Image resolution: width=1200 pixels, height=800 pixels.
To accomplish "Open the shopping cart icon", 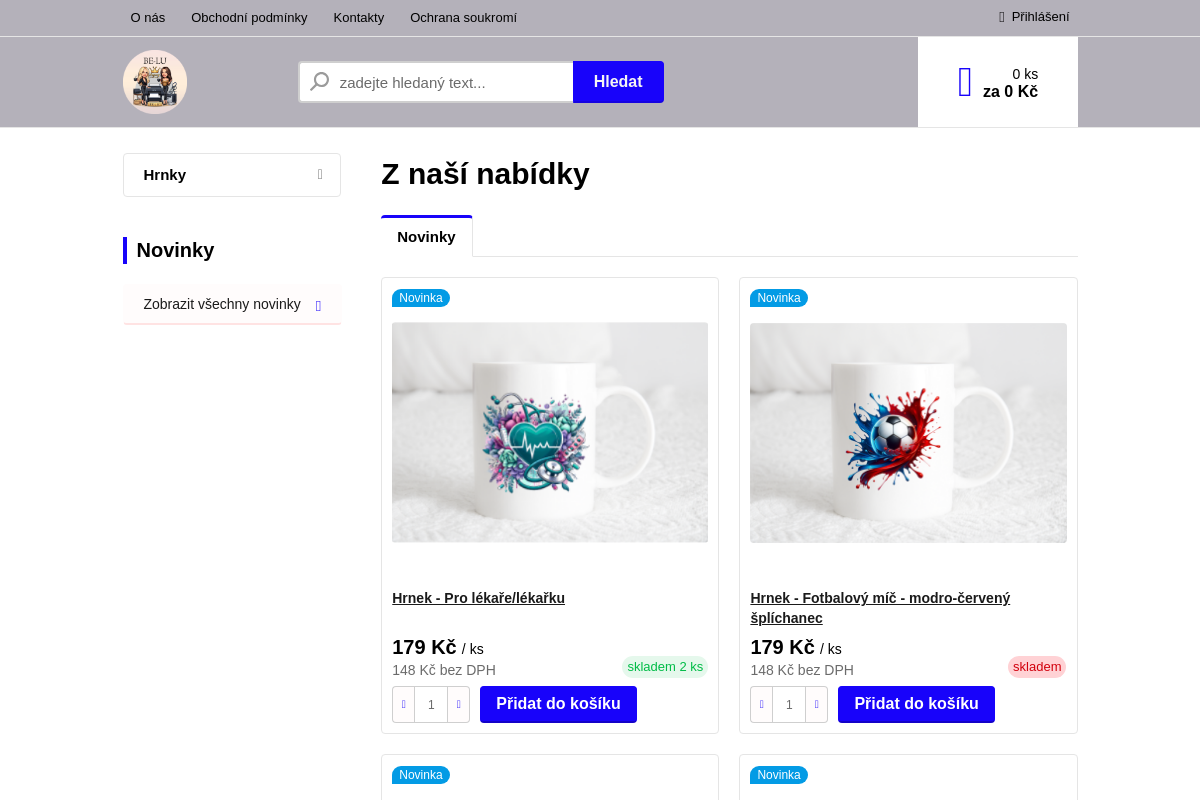I will tap(964, 81).
